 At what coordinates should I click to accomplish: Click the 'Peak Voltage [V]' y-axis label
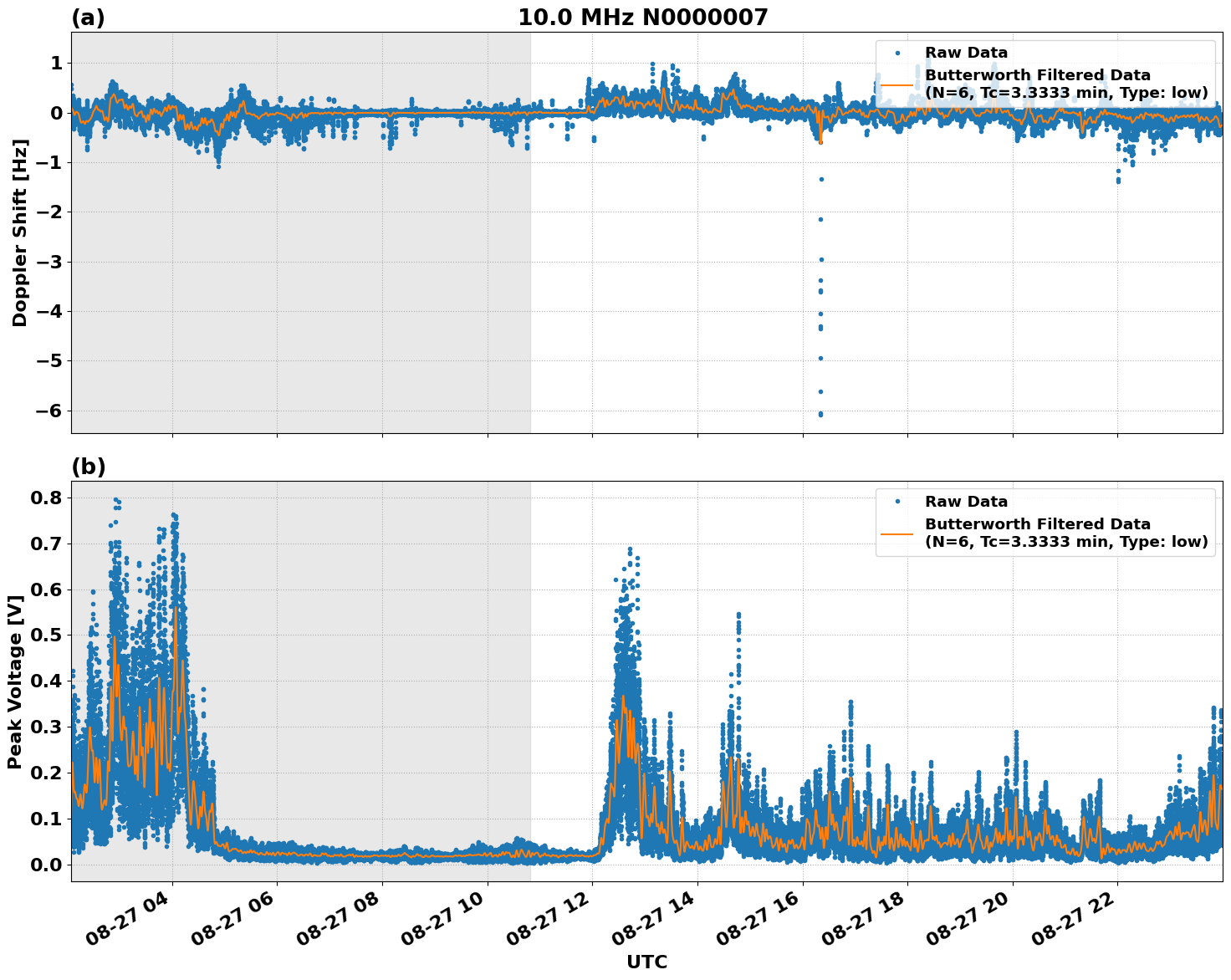pyautogui.click(x=15, y=681)
